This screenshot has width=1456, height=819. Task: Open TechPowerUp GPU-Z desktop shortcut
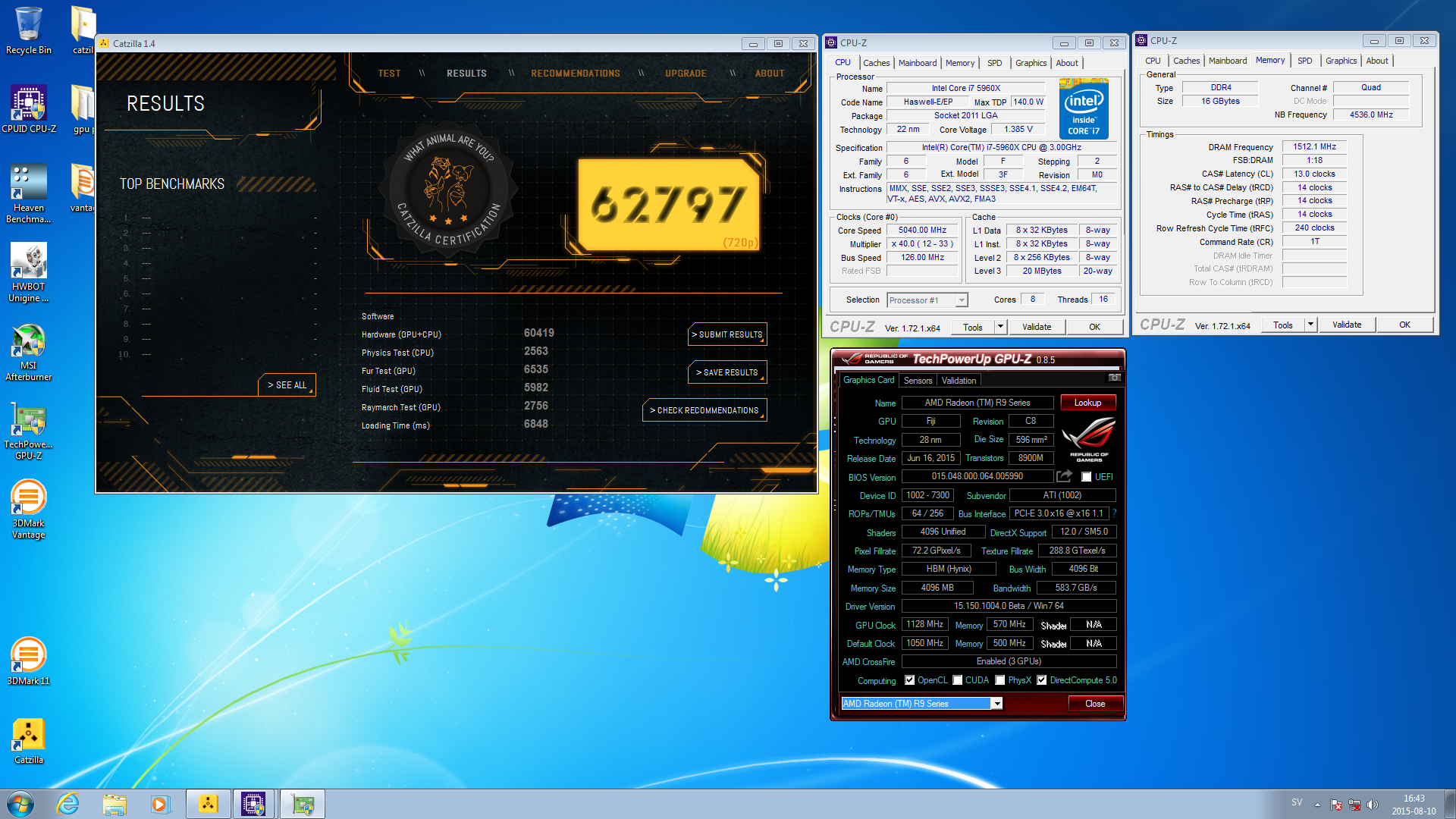click(x=29, y=430)
